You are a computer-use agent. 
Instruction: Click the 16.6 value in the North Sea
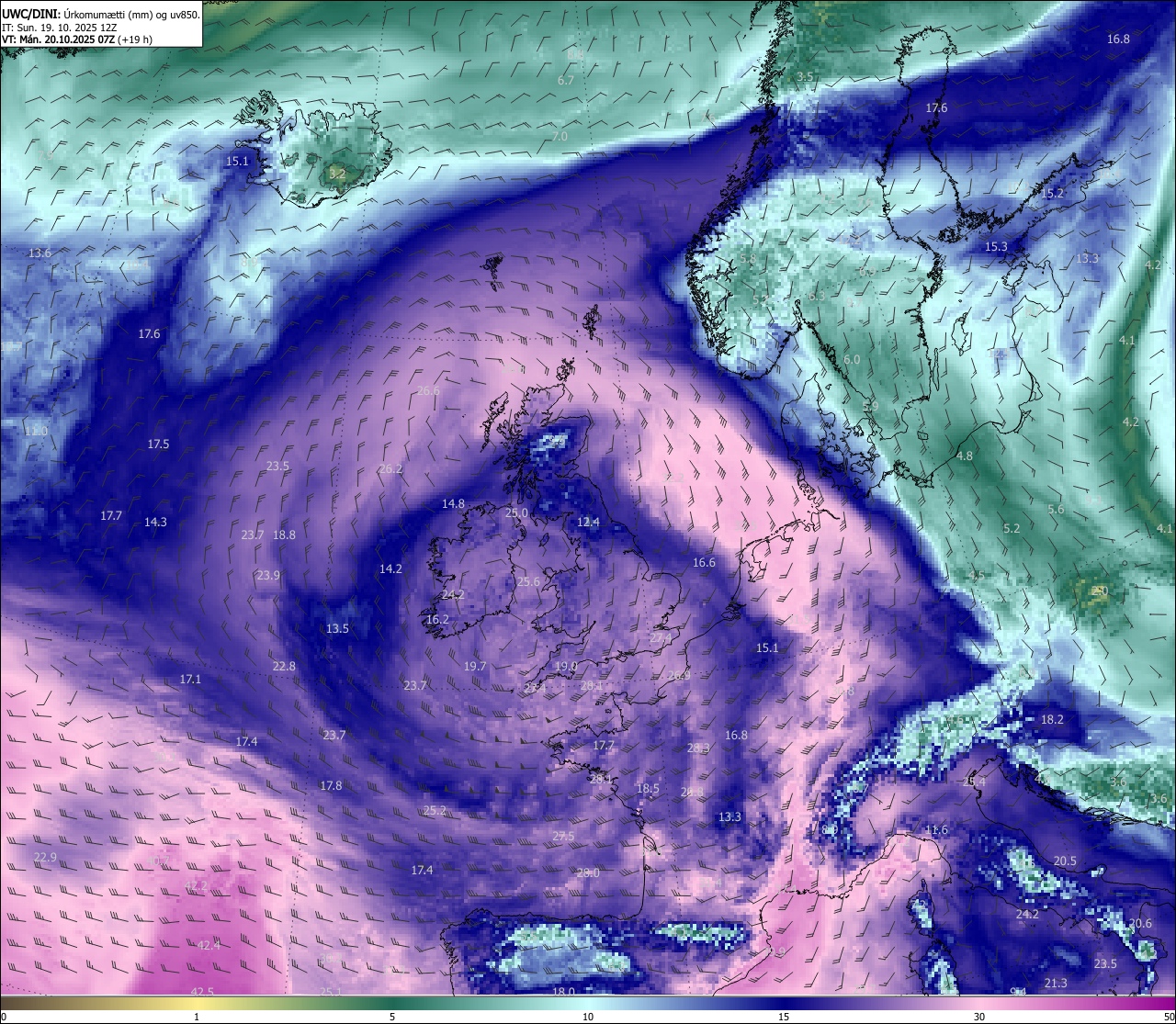704,563
